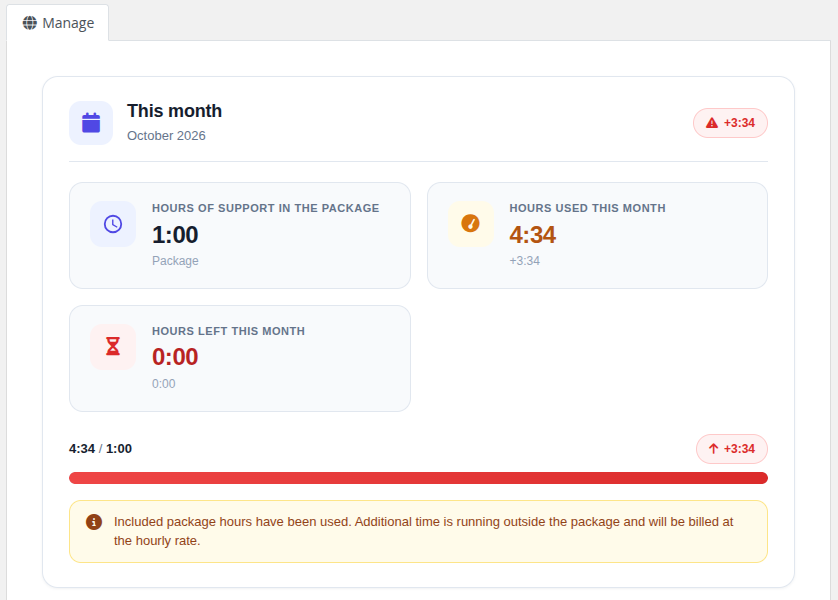The image size is (838, 600).
Task: Click the up arrow in overage badge
Action: 713,449
